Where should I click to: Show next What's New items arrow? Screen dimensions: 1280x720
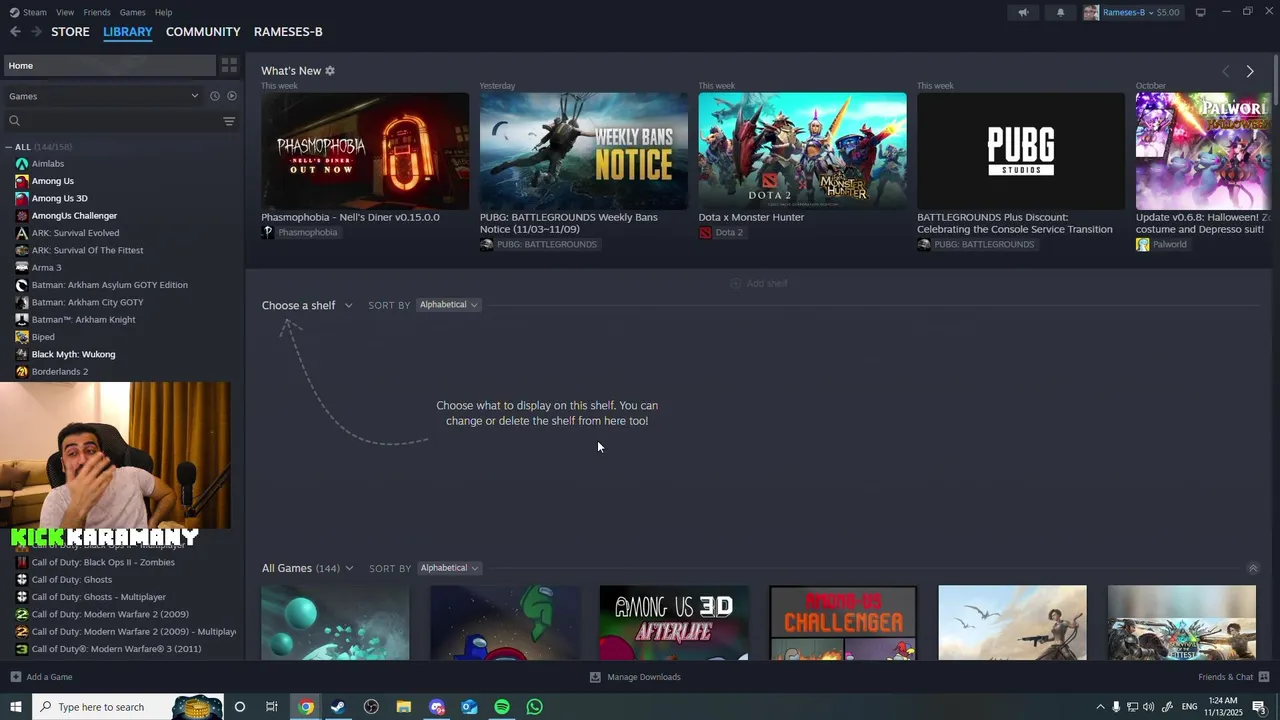point(1250,71)
